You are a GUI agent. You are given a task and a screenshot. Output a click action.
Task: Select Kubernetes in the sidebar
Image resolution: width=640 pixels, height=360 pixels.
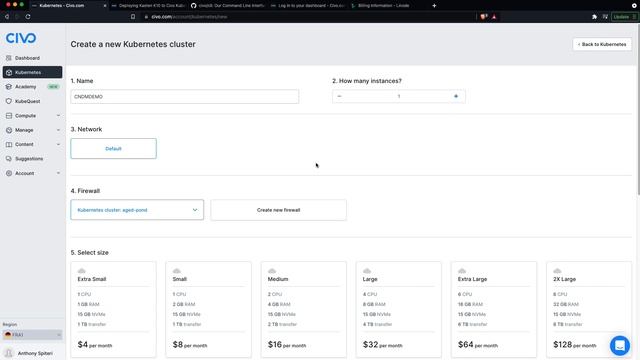(x=32, y=72)
